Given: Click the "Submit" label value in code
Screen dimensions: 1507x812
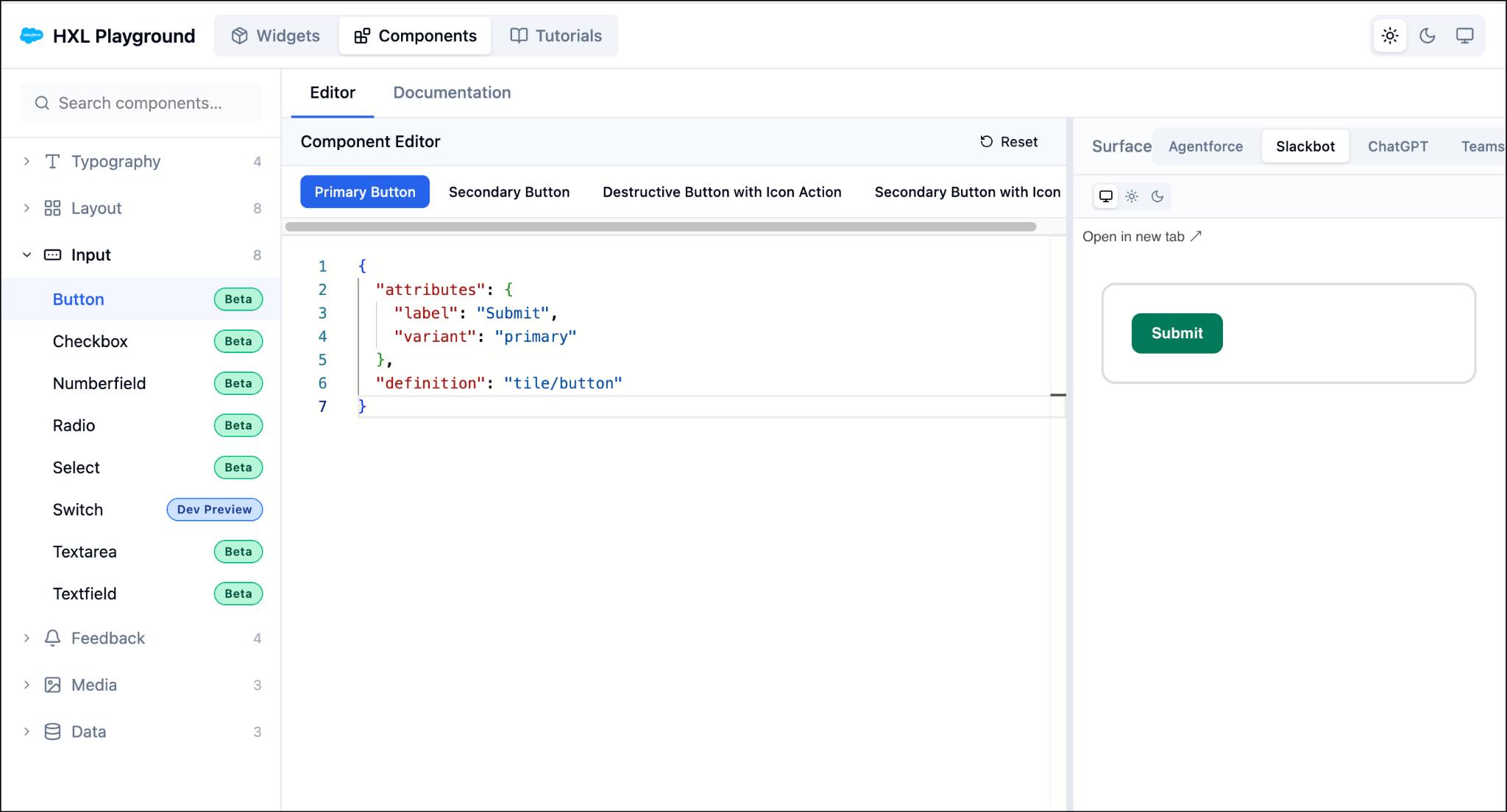Looking at the screenshot, I should pyautogui.click(x=513, y=313).
